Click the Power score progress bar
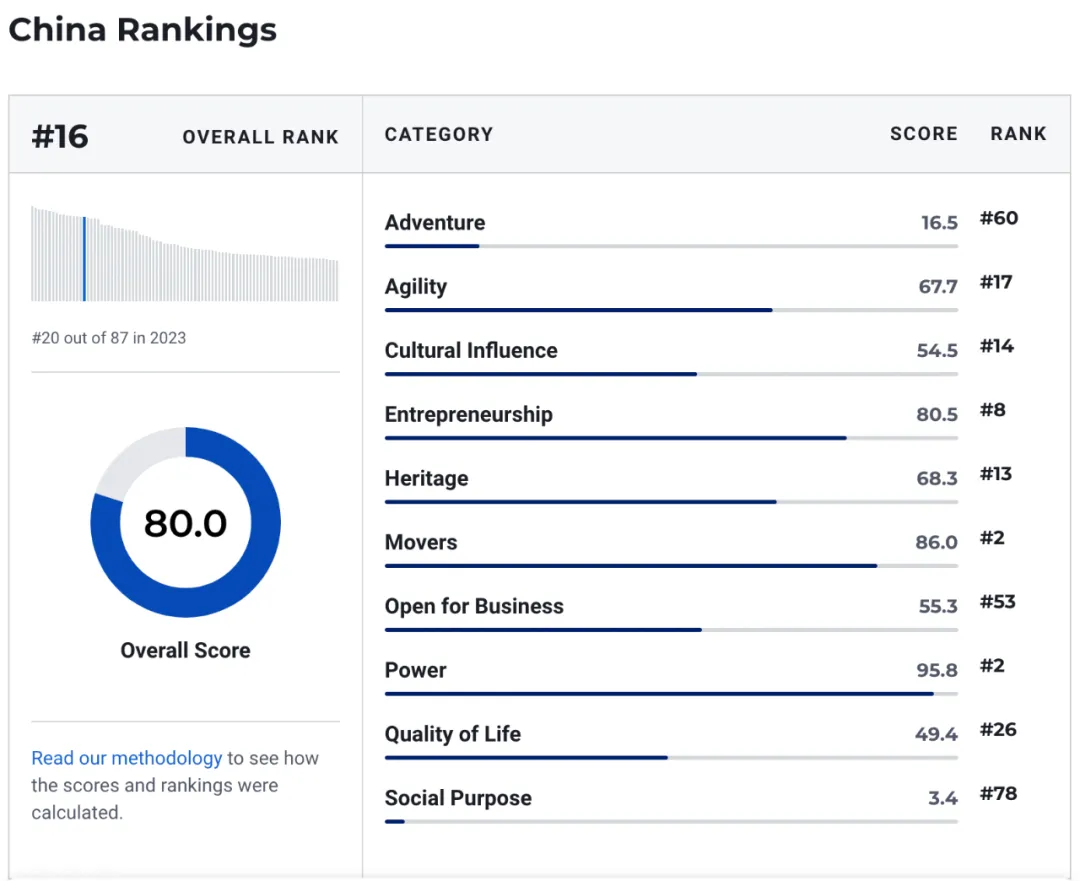Viewport: 1080px width, 881px height. [670, 693]
